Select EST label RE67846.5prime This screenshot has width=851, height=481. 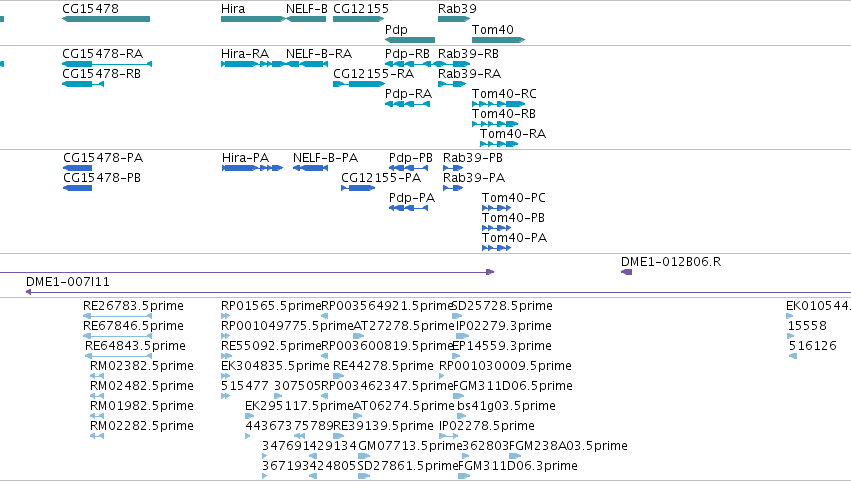click(133, 326)
